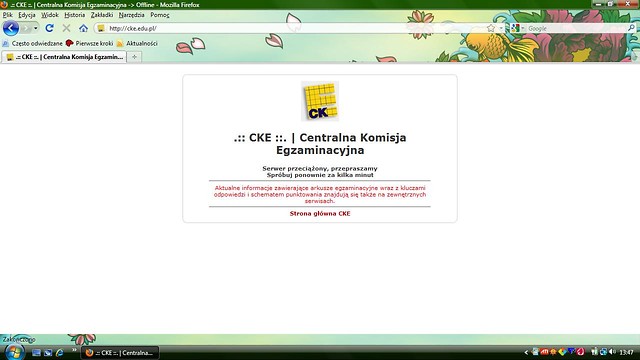Reload the page with the refresh icon
The image size is (640, 360).
coord(49,28)
